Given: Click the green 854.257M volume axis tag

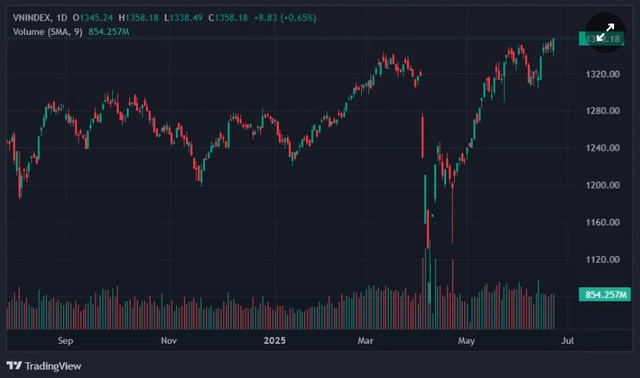Looking at the screenshot, I should [x=604, y=295].
